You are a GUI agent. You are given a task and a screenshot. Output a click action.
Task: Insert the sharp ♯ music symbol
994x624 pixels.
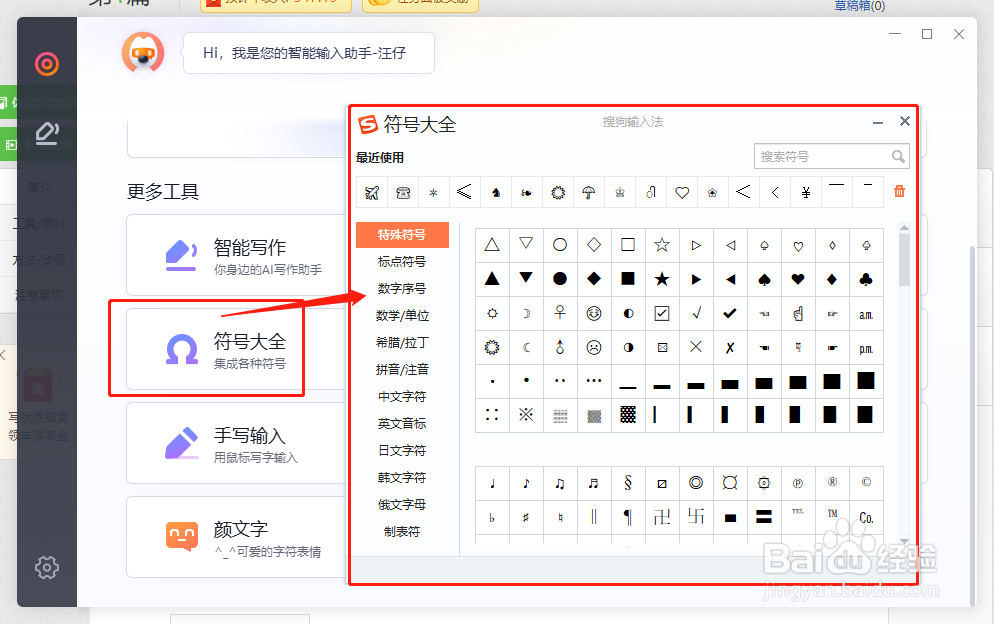(x=526, y=517)
